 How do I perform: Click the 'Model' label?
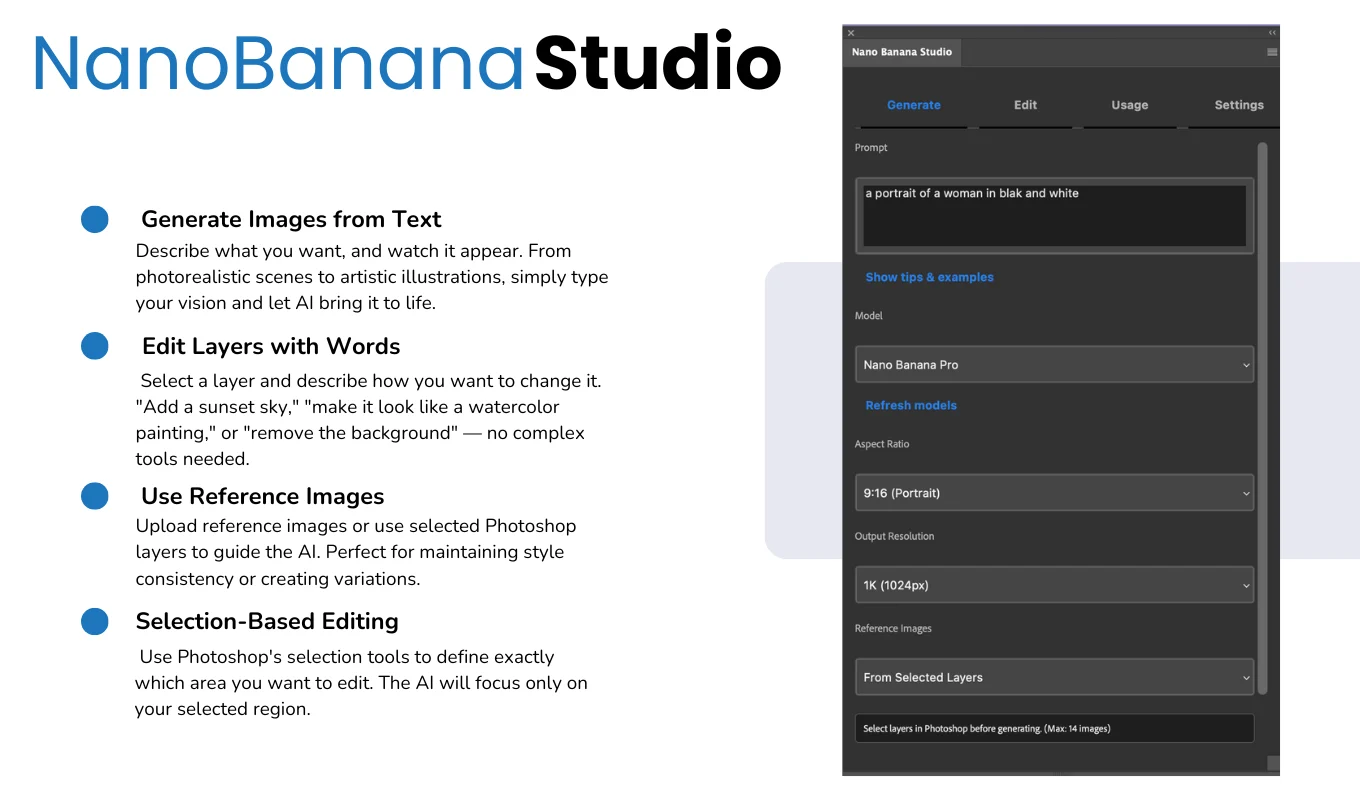coord(869,316)
